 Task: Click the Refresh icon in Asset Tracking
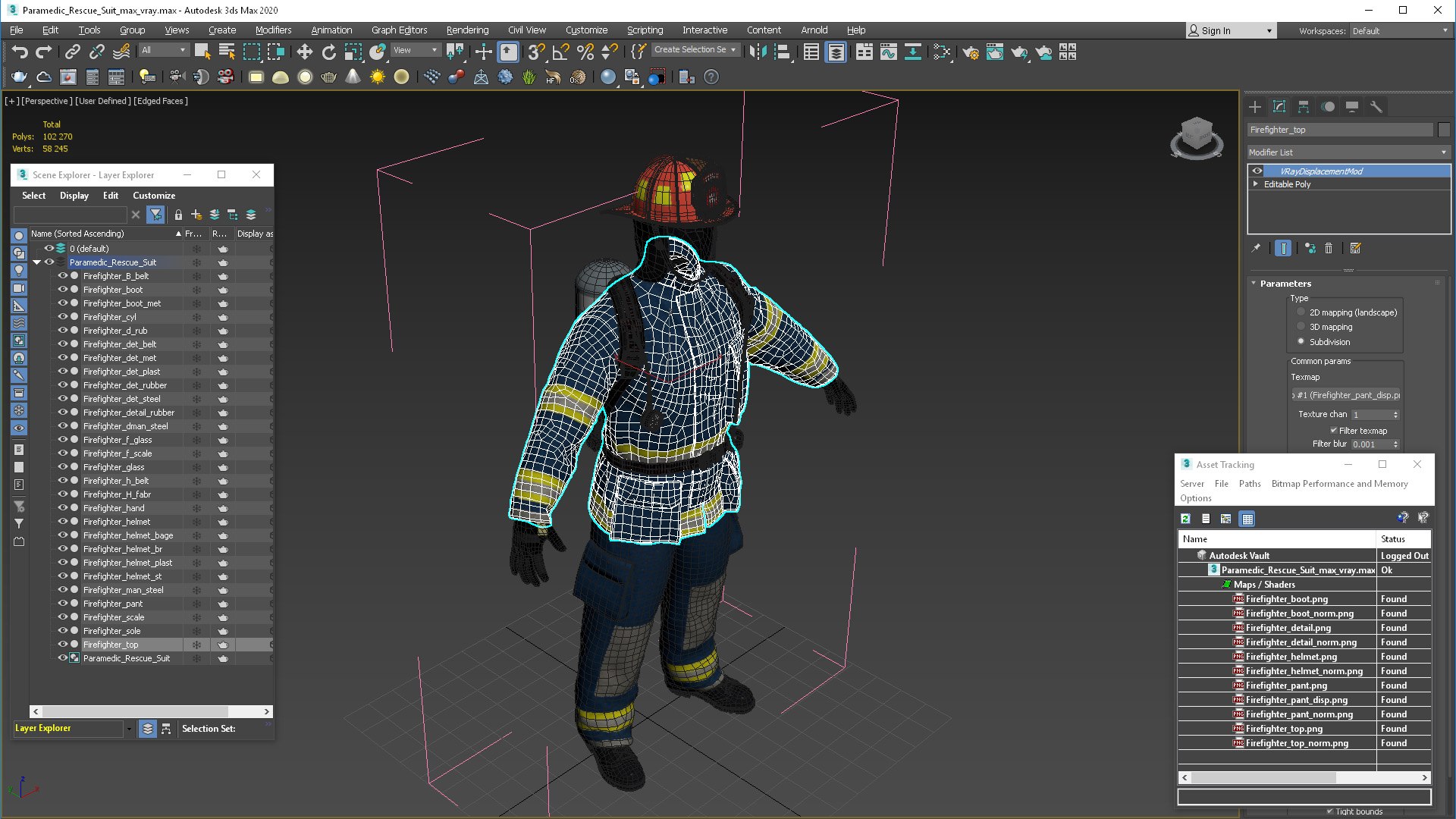1185,519
